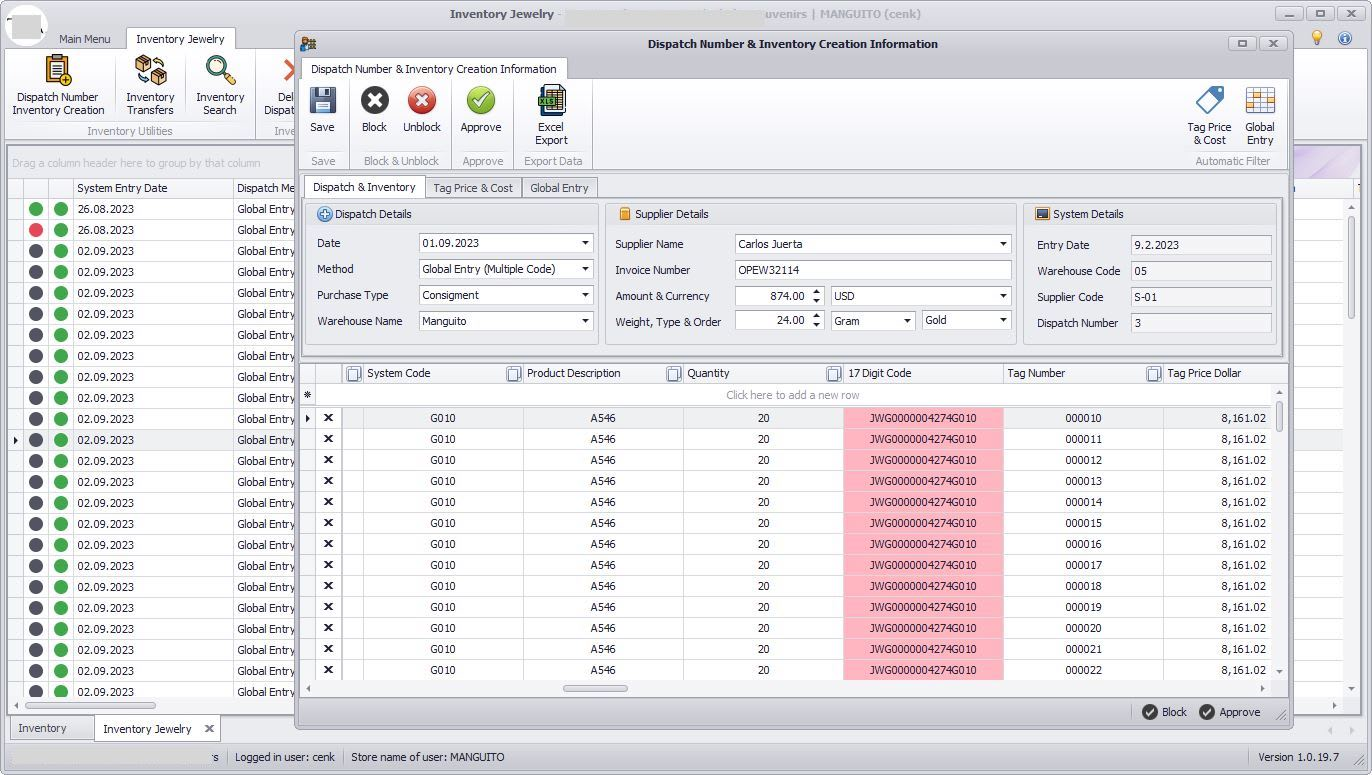Open the Inventory Transfers tool
The width and height of the screenshot is (1372, 775).
(150, 85)
